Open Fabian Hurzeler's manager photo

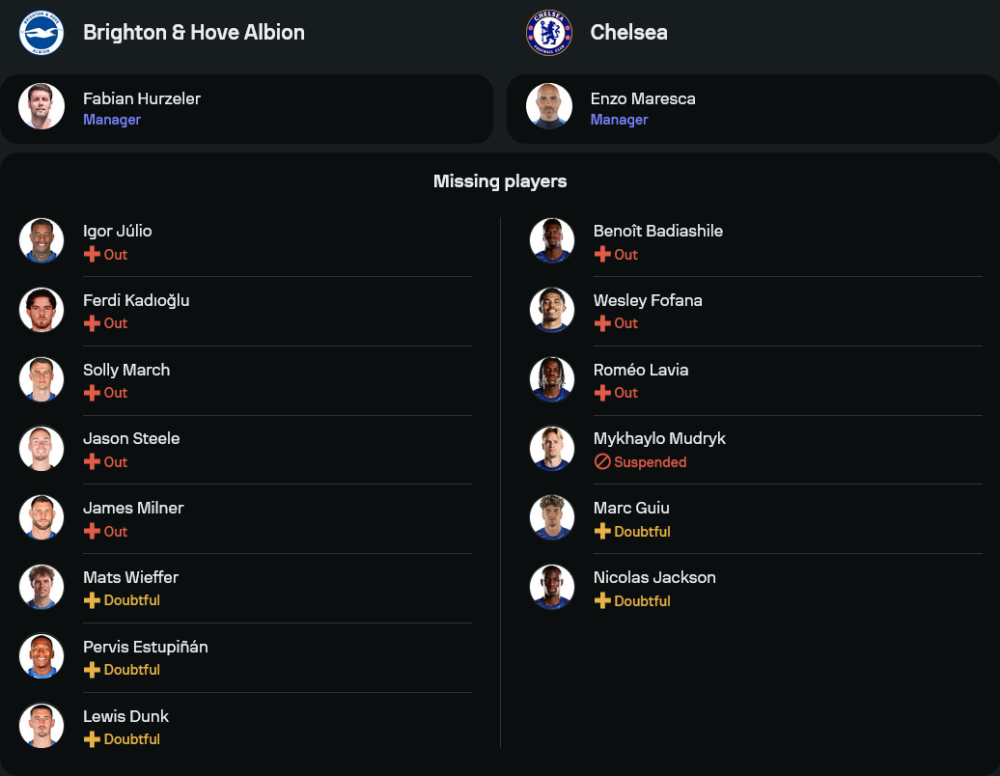pos(41,106)
